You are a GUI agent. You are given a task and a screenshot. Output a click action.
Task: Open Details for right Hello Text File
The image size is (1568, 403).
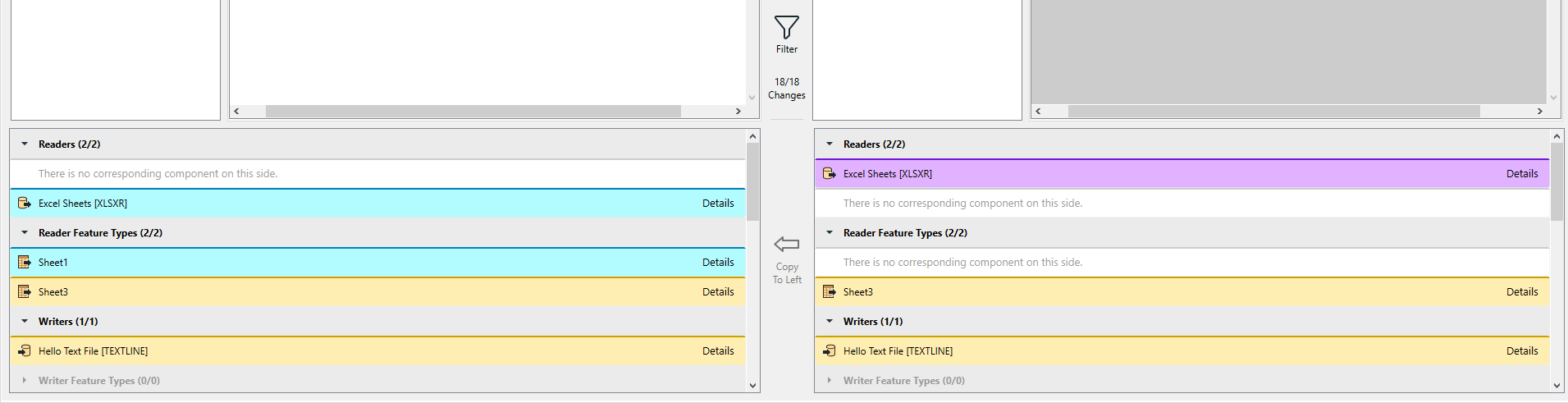1522,351
